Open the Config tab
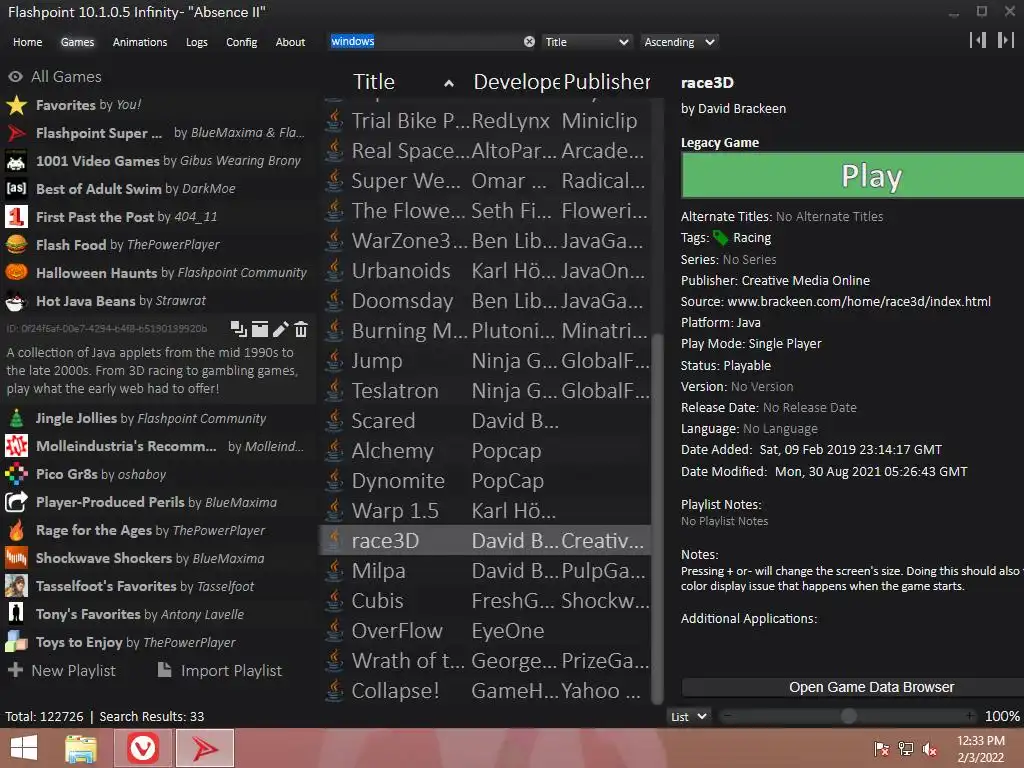This screenshot has width=1024, height=768. point(242,42)
